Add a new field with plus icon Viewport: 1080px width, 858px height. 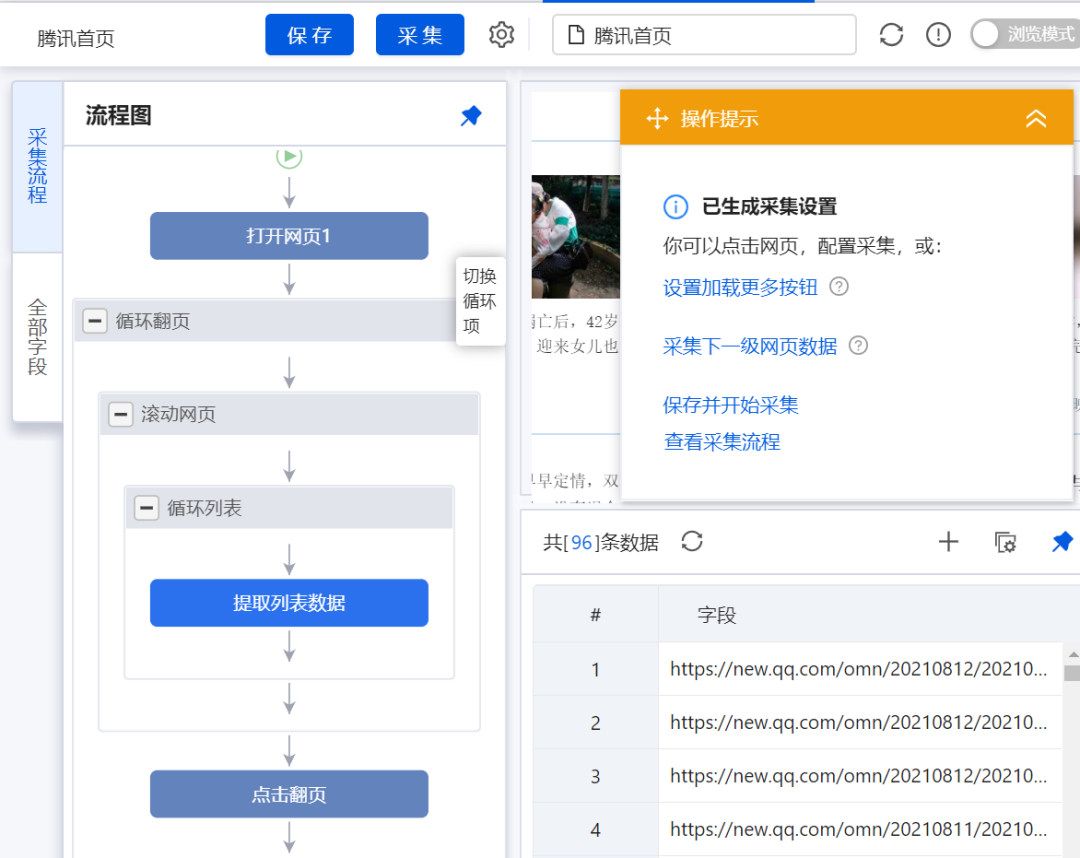click(x=948, y=541)
